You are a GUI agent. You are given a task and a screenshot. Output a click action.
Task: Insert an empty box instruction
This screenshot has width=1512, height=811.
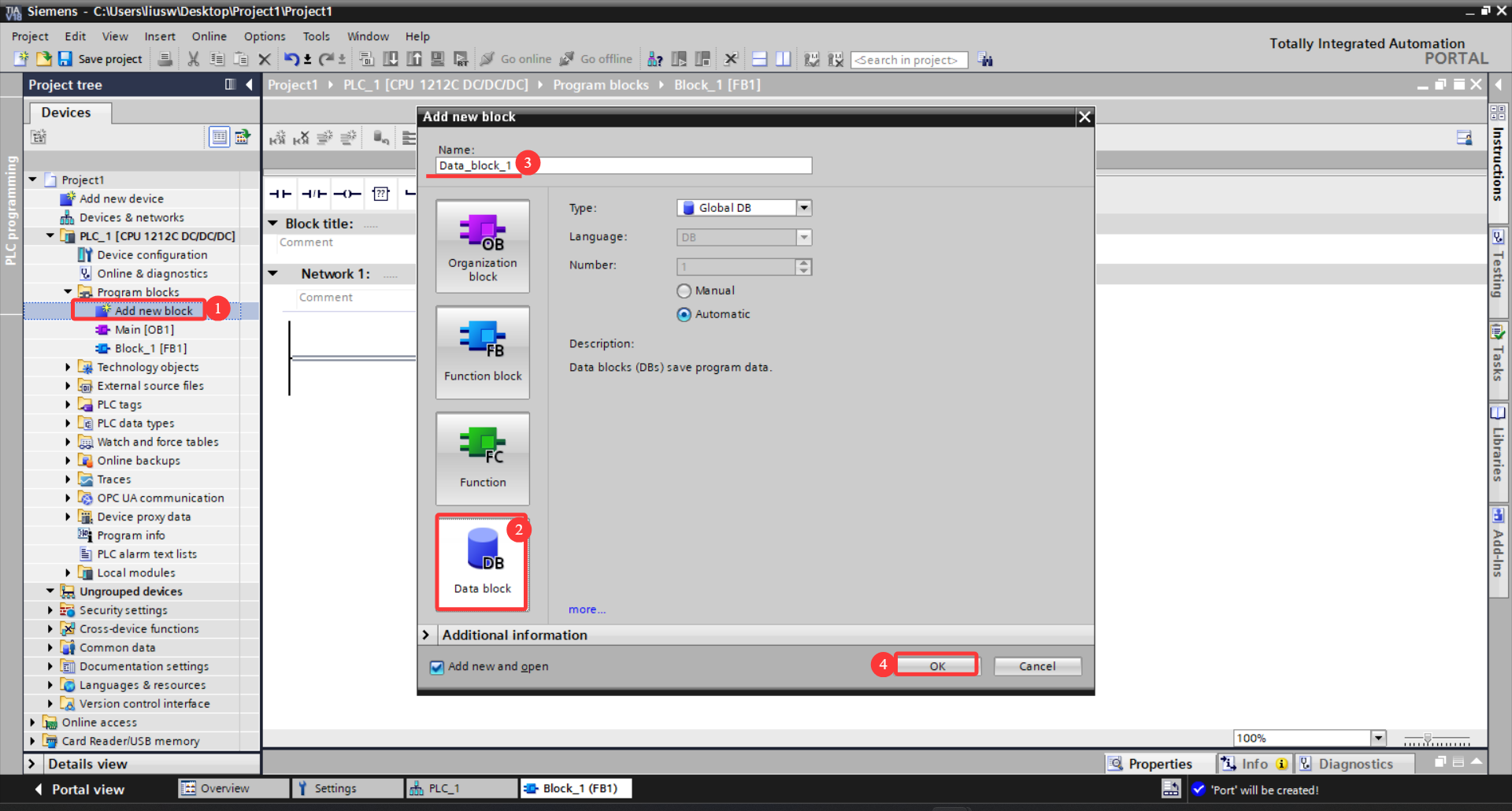point(381,194)
